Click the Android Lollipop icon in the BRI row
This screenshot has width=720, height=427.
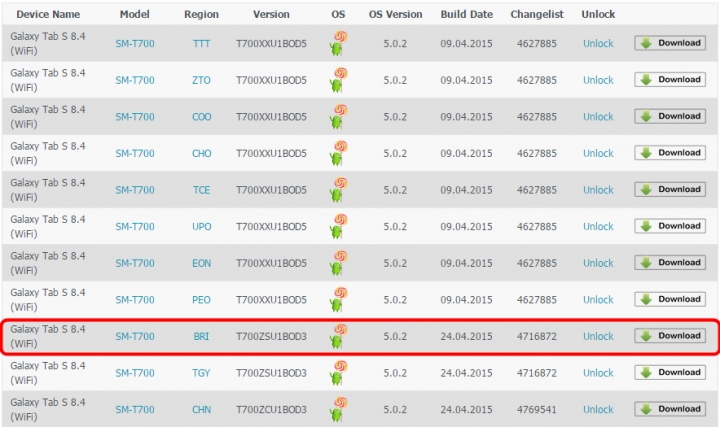click(x=338, y=336)
